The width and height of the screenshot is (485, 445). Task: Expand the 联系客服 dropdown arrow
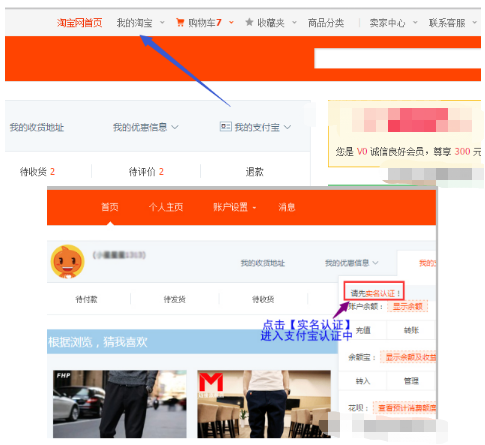click(475, 23)
